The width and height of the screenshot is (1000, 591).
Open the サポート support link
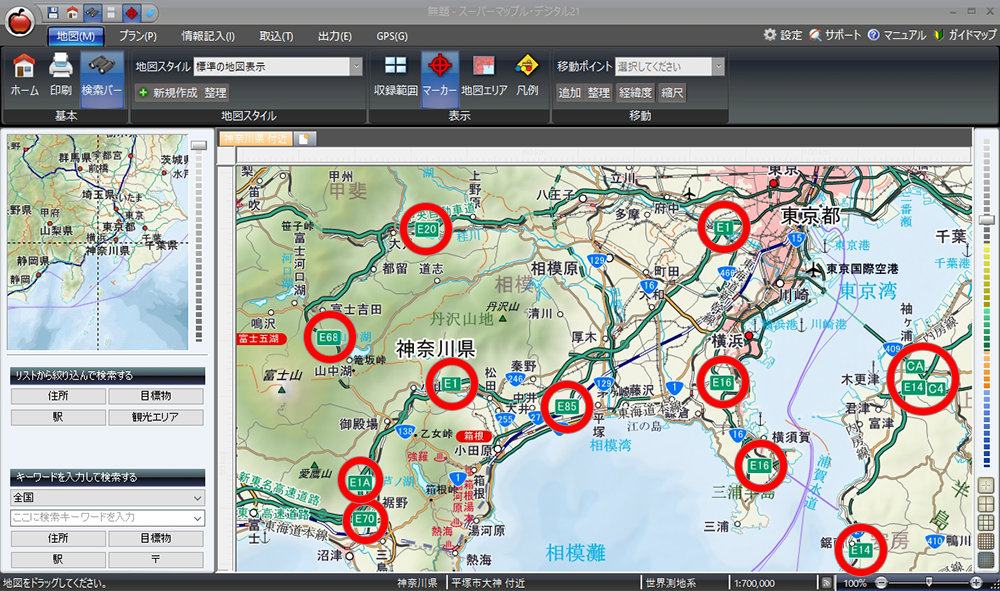[835, 35]
